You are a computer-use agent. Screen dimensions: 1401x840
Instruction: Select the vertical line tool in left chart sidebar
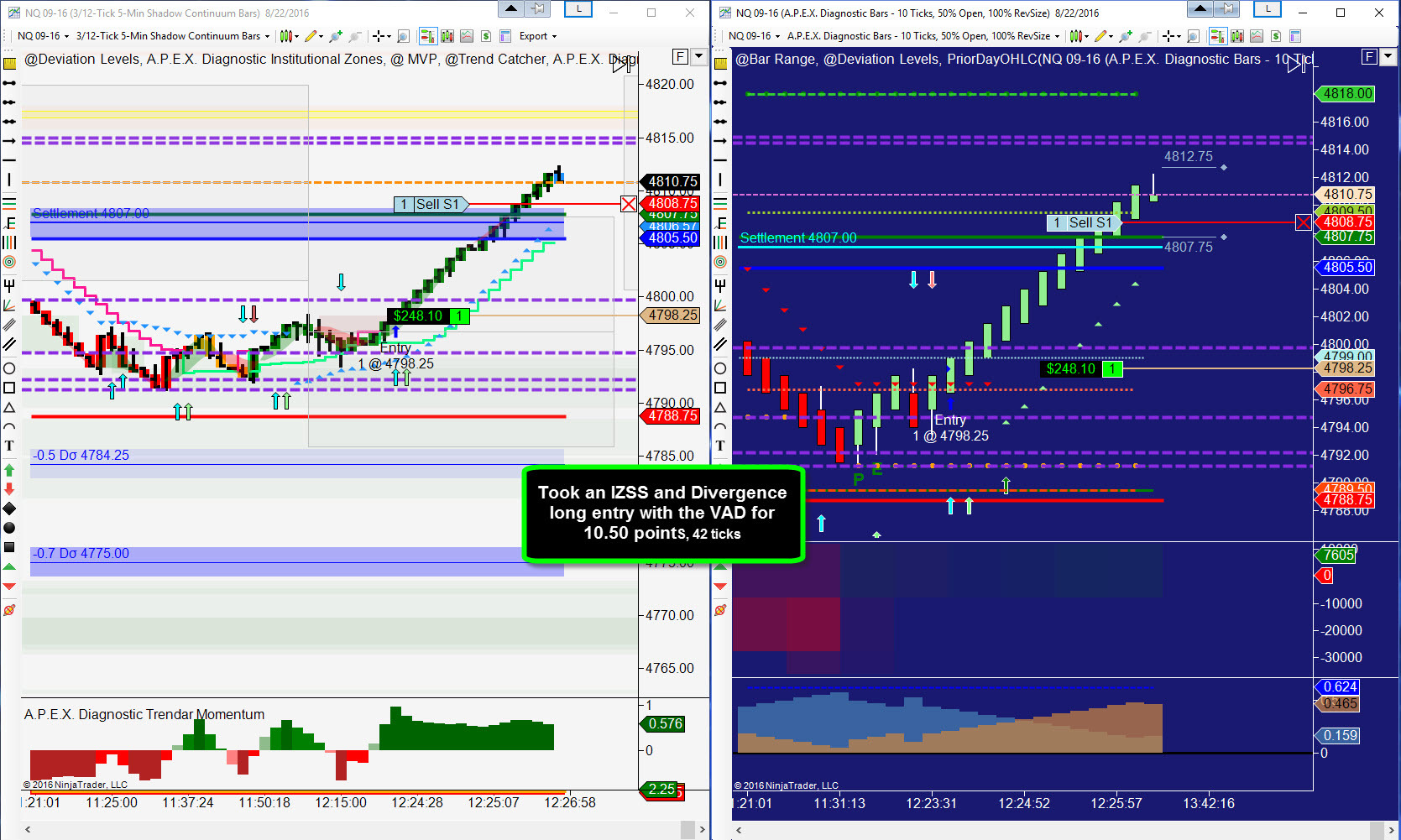[10, 180]
